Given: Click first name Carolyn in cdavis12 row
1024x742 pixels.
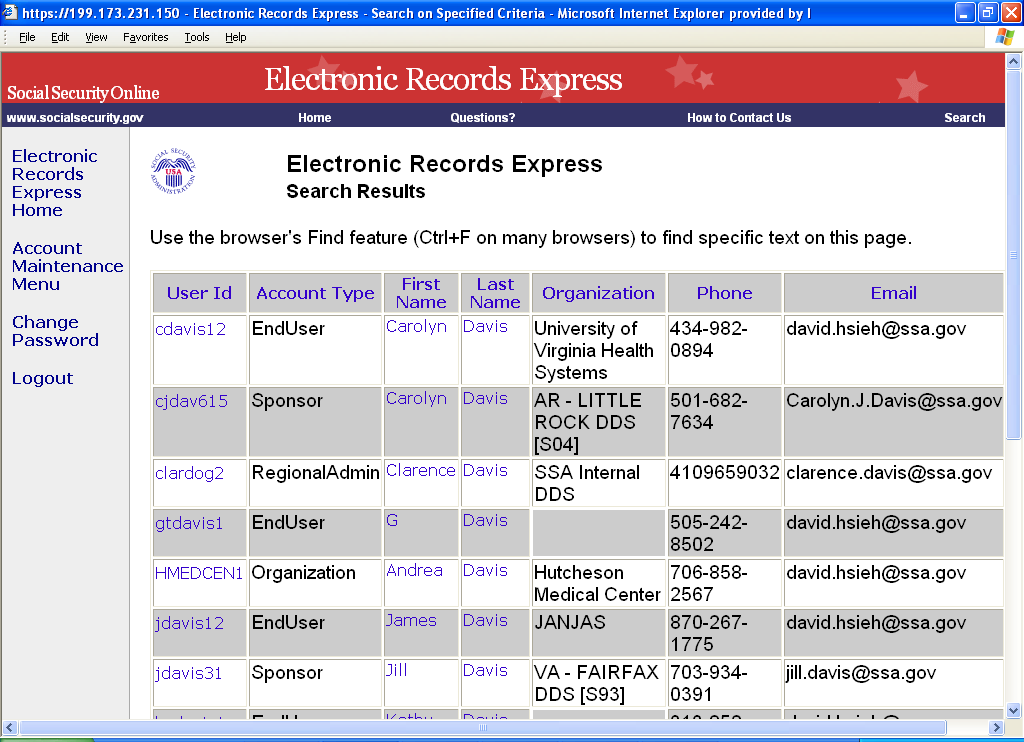Looking at the screenshot, I should pyautogui.click(x=416, y=327).
